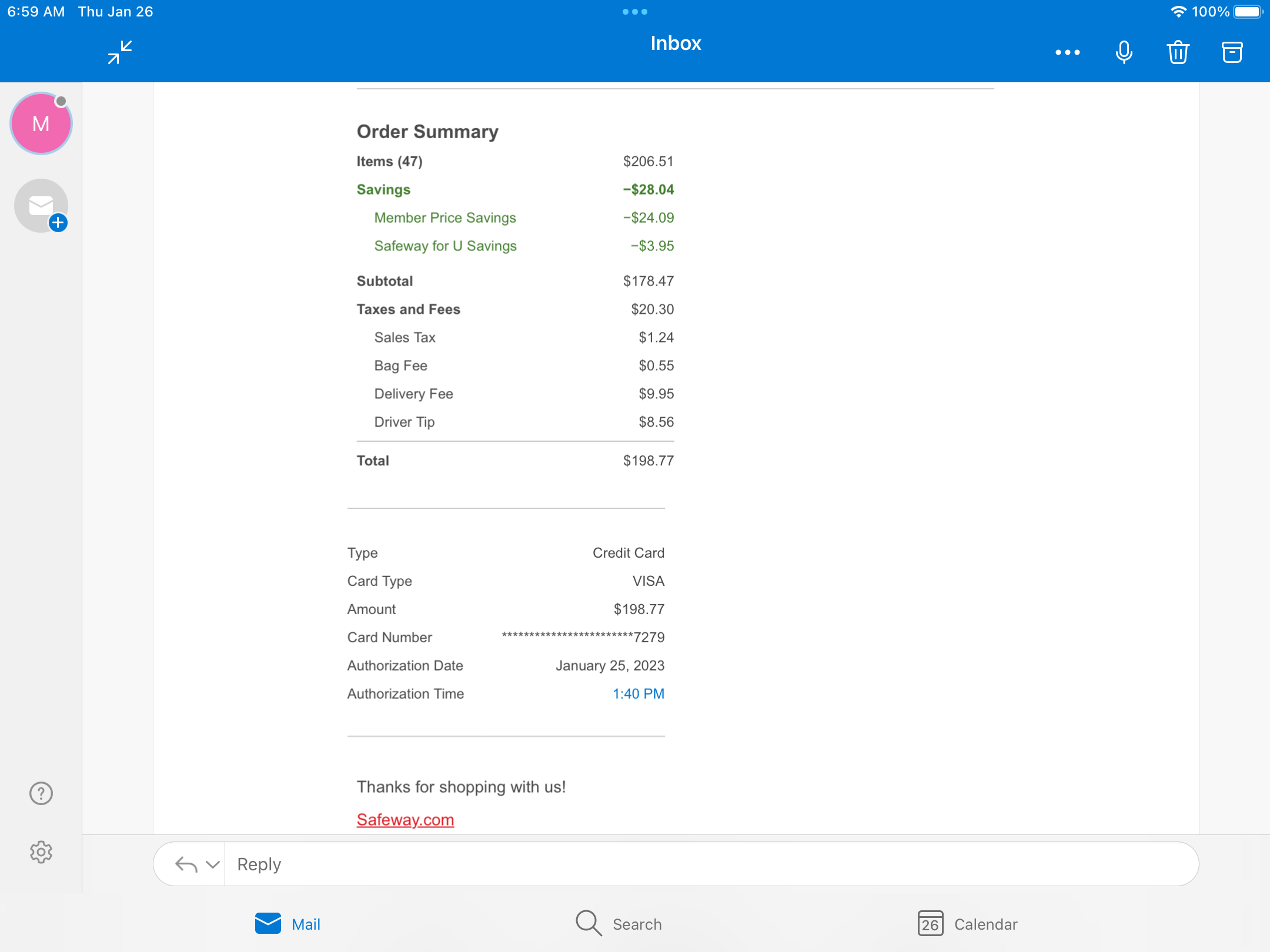Open the pink M account avatar
The height and width of the screenshot is (952, 1270).
coord(41,123)
